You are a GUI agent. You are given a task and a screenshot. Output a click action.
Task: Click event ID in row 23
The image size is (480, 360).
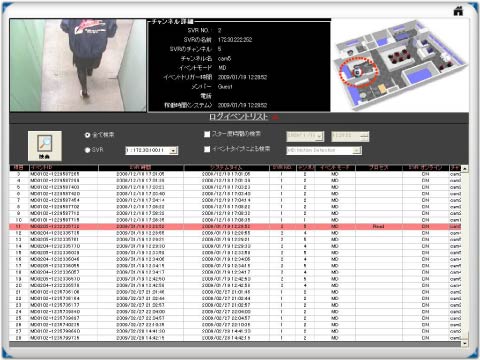click(x=55, y=305)
